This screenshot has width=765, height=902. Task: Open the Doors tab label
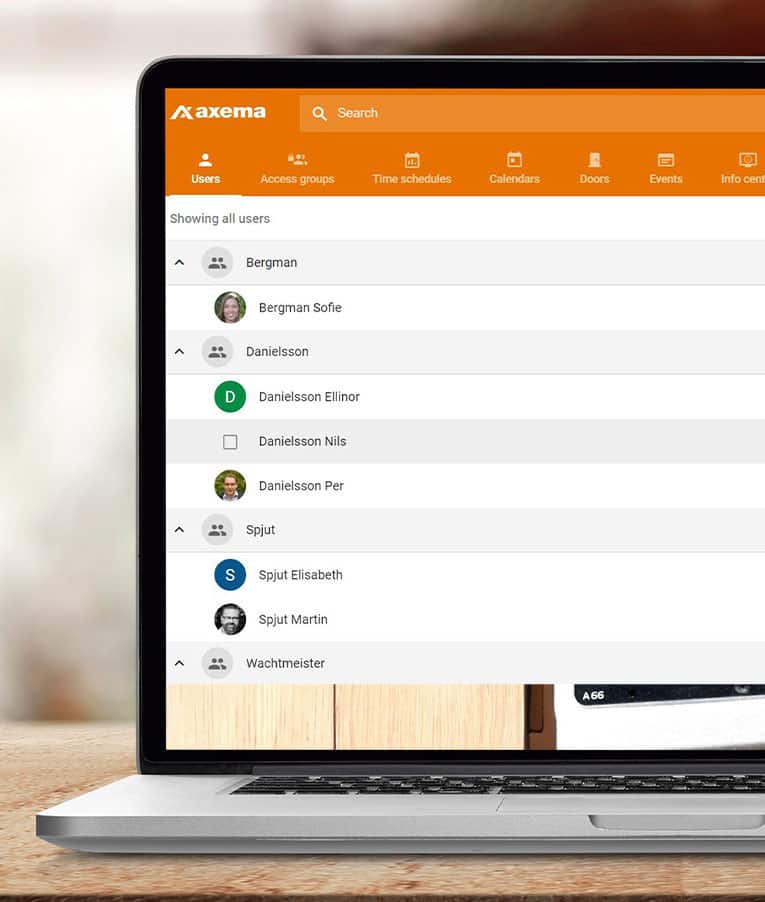[x=594, y=179]
